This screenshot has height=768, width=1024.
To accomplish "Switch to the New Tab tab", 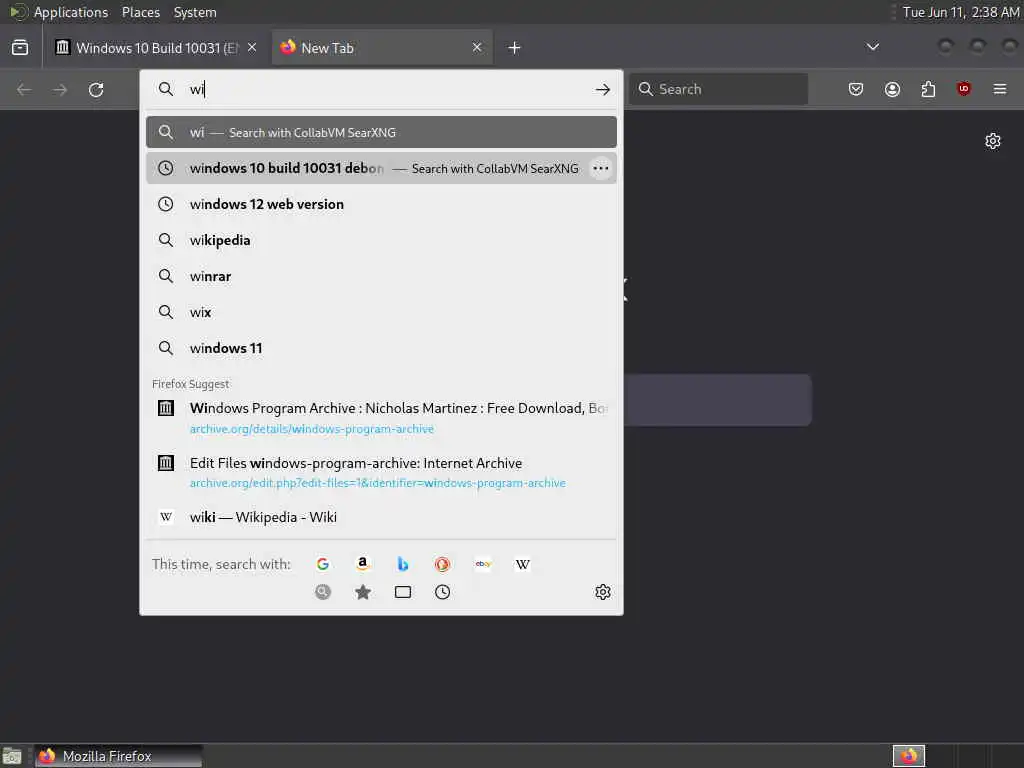I will click(382, 48).
